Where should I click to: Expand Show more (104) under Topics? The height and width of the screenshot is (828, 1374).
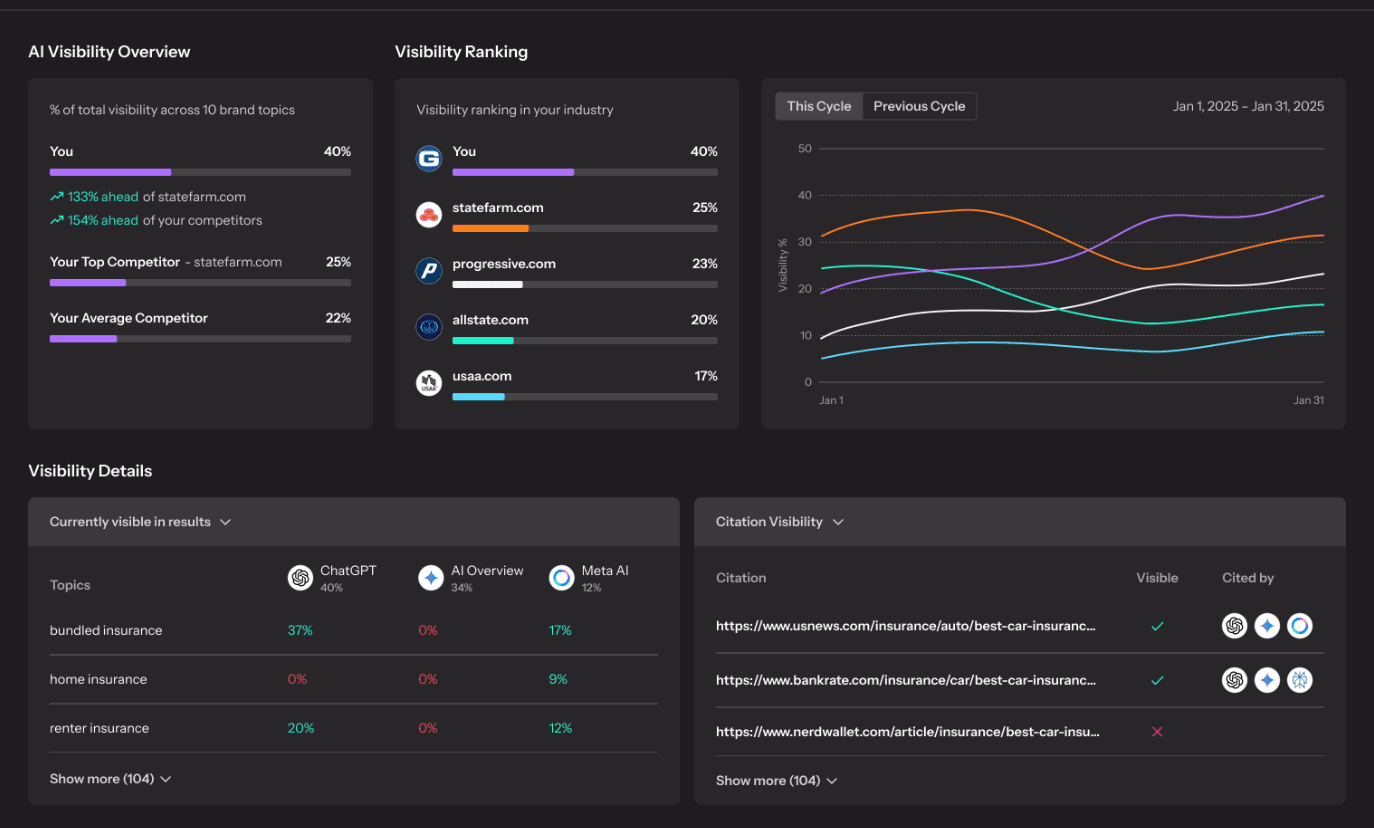(x=110, y=778)
